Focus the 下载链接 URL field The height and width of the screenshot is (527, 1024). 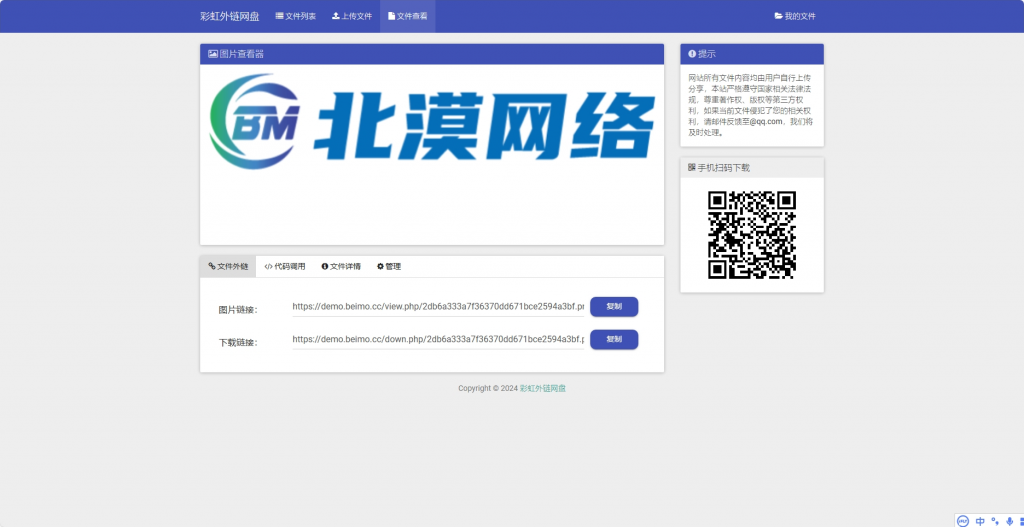click(438, 340)
